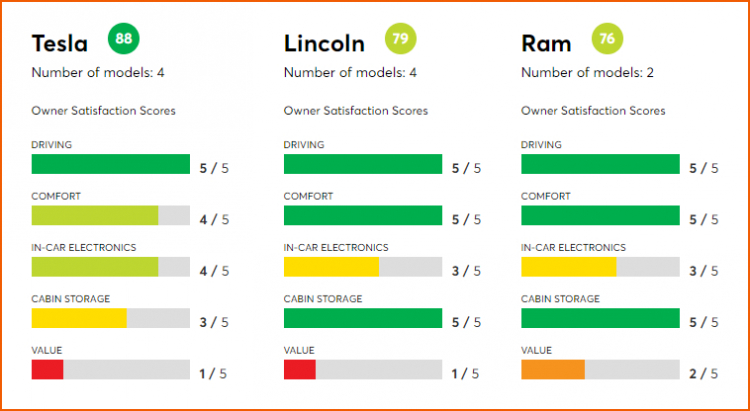Click Ram's score badge showing 76
Screen dimensions: 750x411
point(606,40)
